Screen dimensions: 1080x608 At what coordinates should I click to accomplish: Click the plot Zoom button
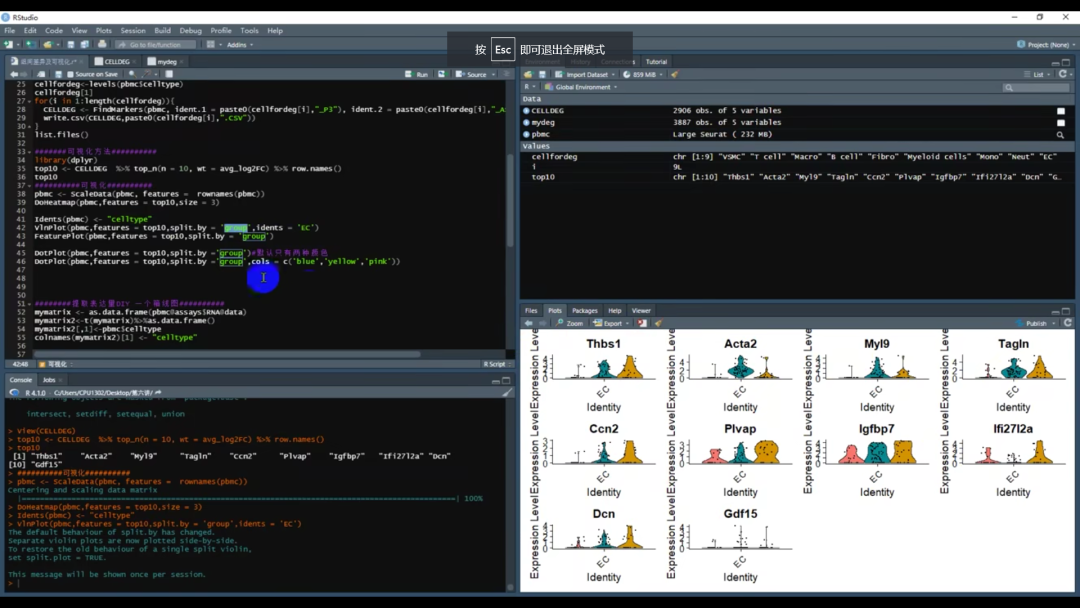coord(570,323)
